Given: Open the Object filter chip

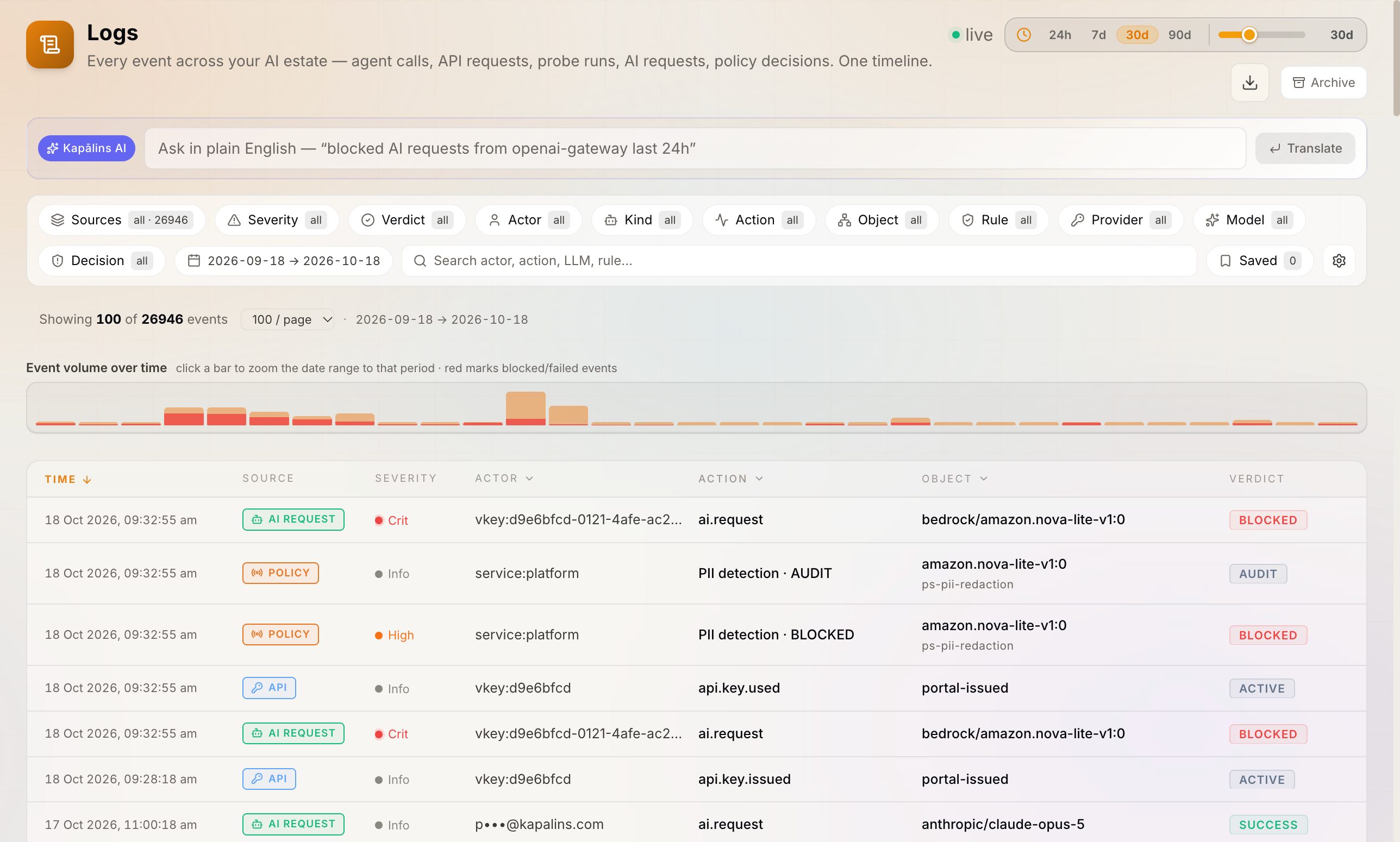Looking at the screenshot, I should pos(882,219).
